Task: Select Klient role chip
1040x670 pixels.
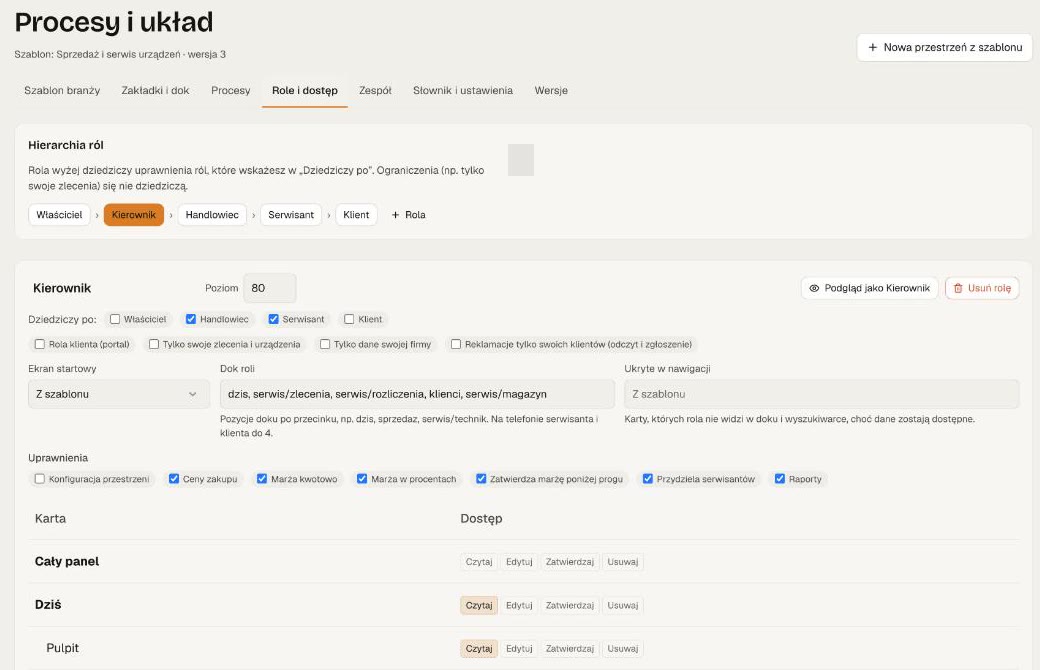Action: [356, 215]
